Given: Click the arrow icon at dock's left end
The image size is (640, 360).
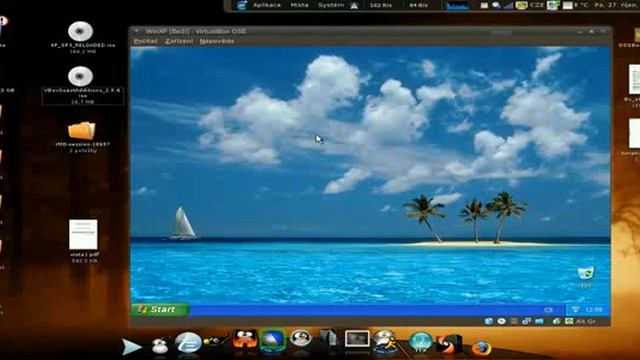Looking at the screenshot, I should pos(131,347).
